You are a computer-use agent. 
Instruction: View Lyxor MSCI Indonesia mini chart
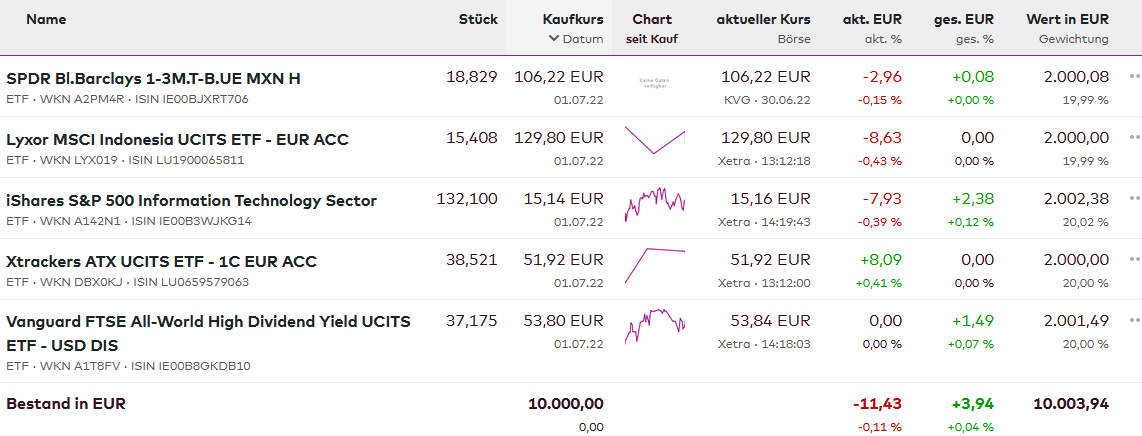655,140
